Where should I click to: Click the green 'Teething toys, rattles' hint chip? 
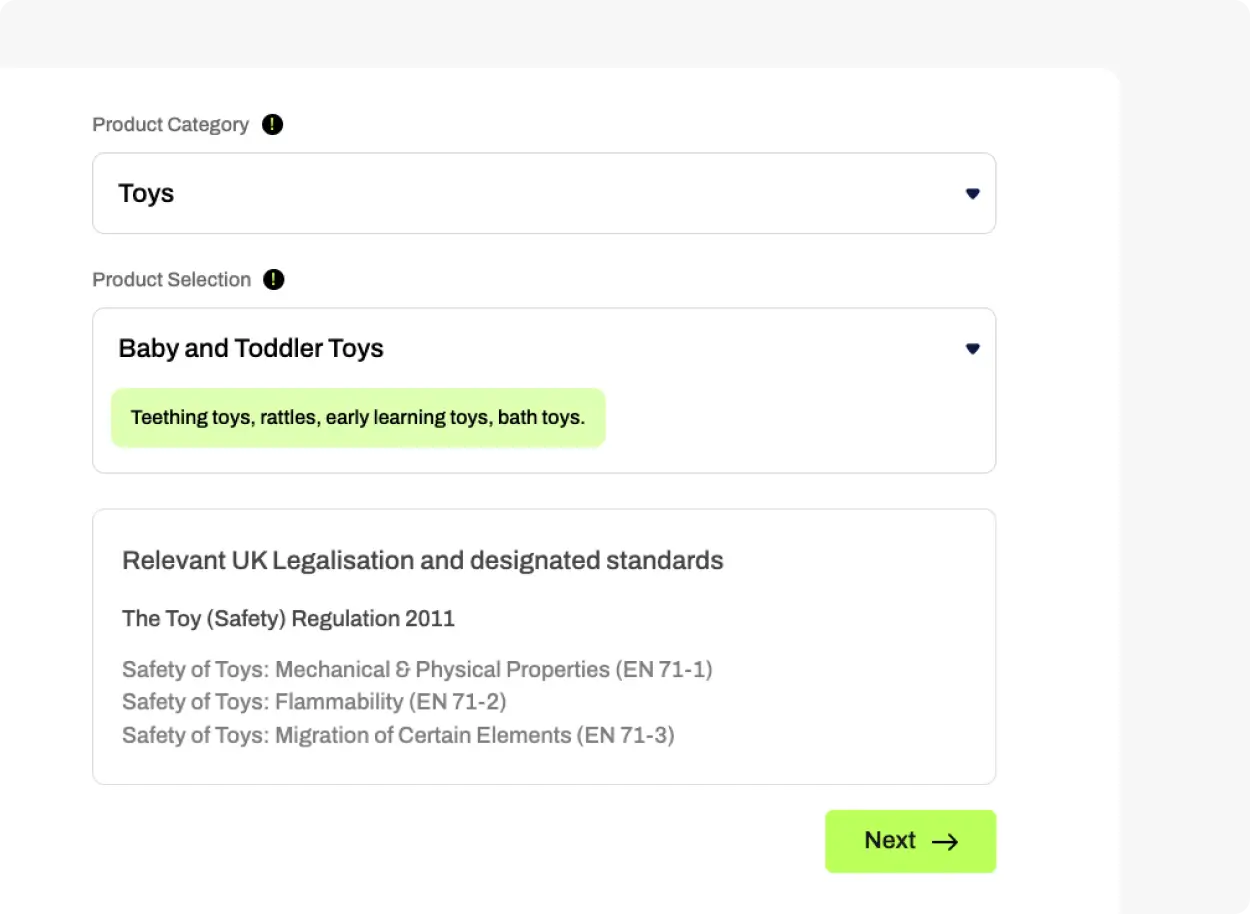click(x=358, y=418)
